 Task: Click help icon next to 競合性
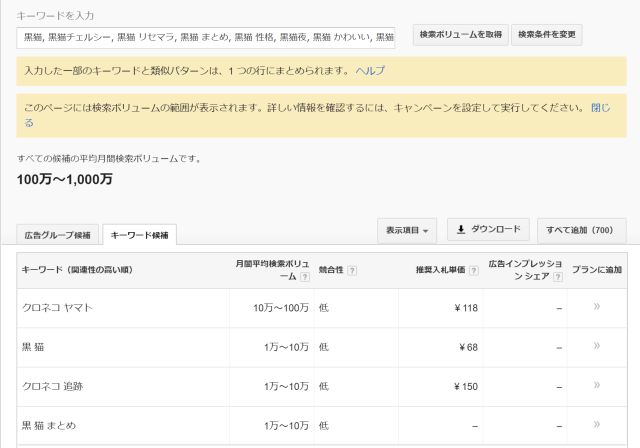click(x=352, y=270)
